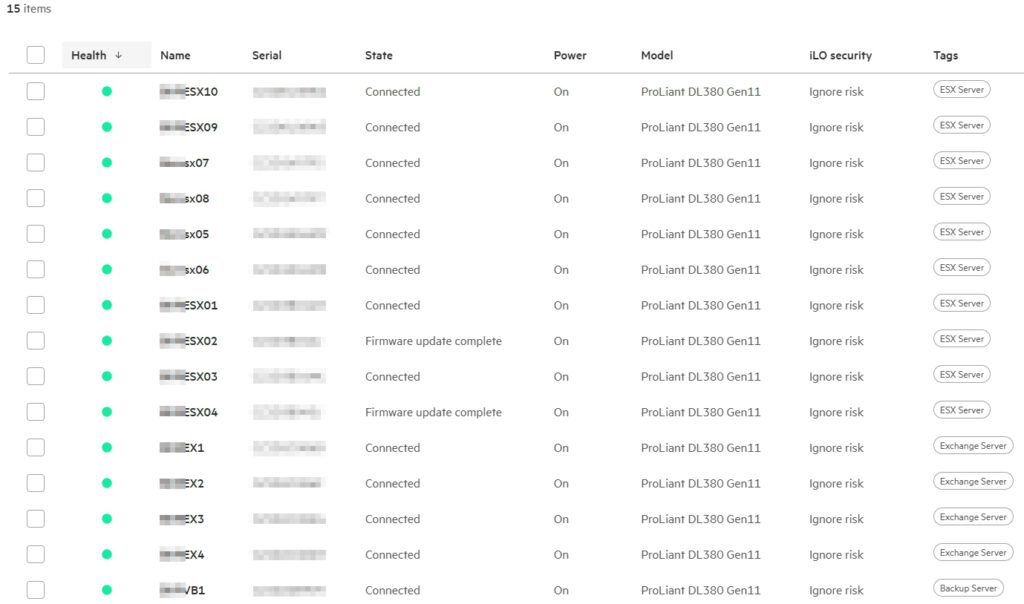Sort by the State column header
Screen dimensions: 1024x604
pyautogui.click(x=378, y=56)
